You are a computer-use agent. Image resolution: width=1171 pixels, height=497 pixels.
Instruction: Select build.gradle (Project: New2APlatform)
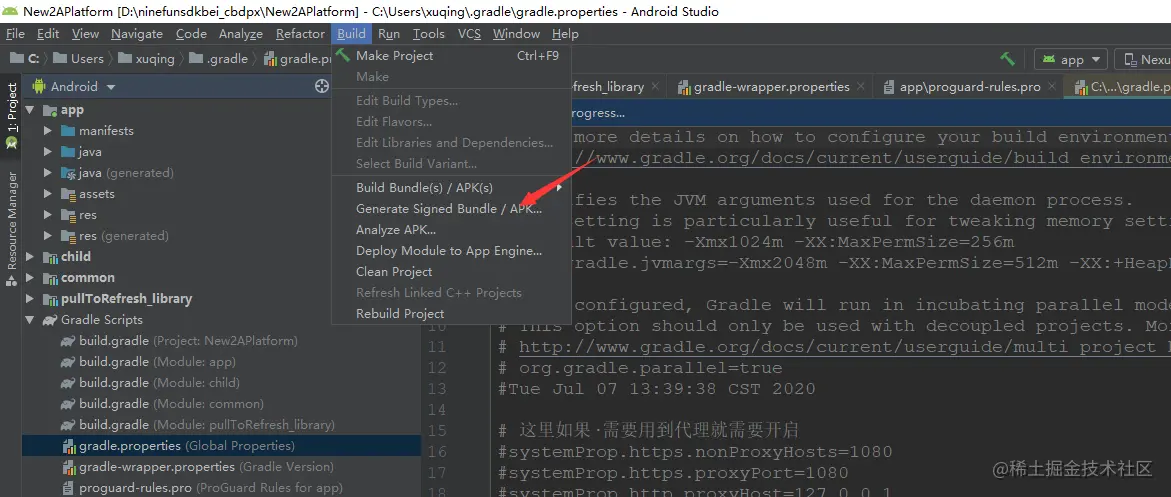[x=188, y=341]
